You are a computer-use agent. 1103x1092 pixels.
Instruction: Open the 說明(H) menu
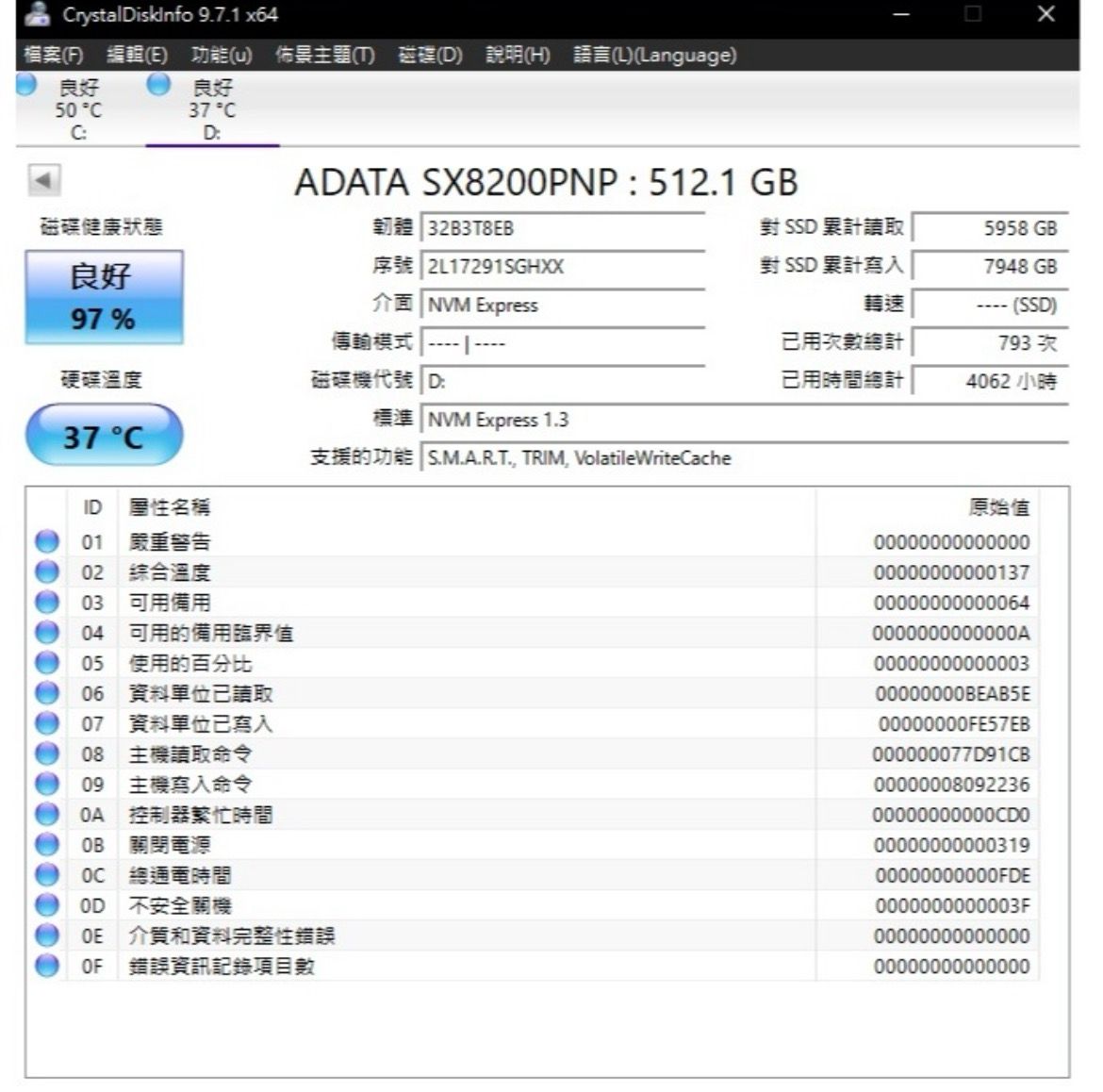click(x=518, y=55)
